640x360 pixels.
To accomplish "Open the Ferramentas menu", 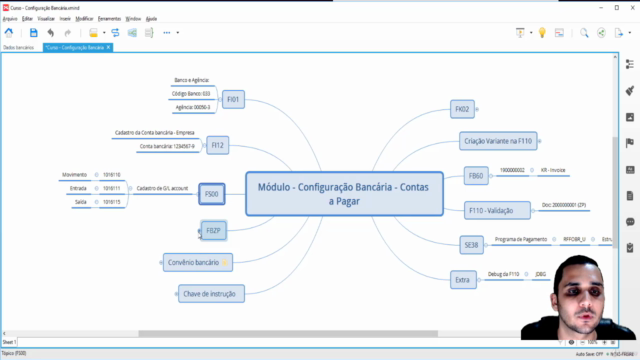I will 109,19.
